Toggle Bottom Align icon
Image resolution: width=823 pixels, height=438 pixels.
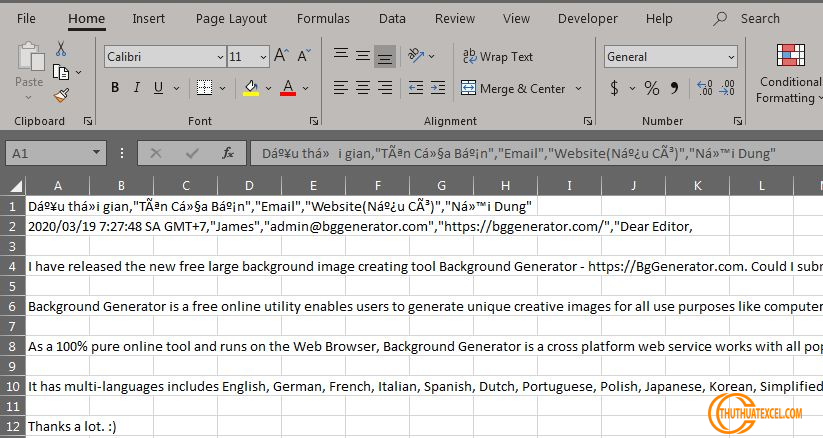pyautogui.click(x=385, y=56)
